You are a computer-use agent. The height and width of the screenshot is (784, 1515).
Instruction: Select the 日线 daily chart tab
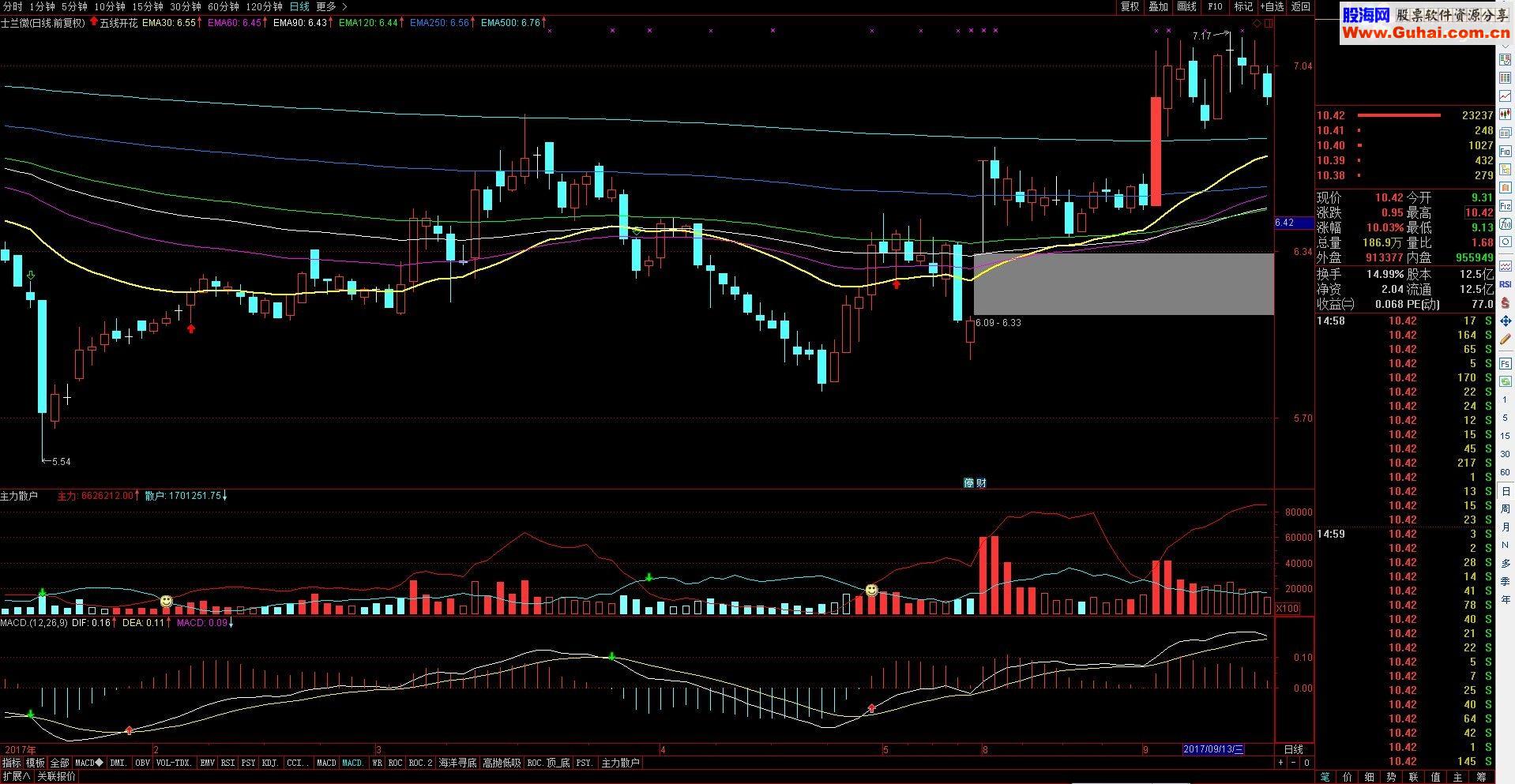[x=299, y=6]
